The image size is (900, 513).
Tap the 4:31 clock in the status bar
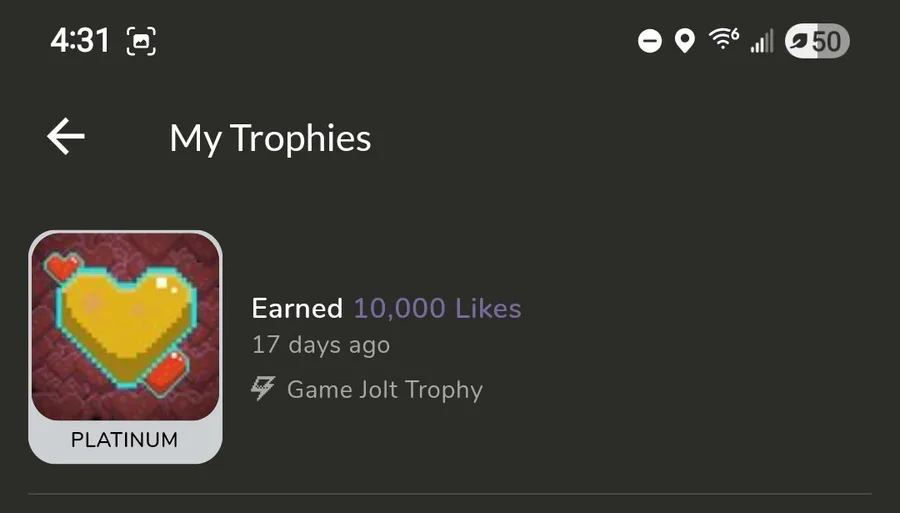coord(80,41)
